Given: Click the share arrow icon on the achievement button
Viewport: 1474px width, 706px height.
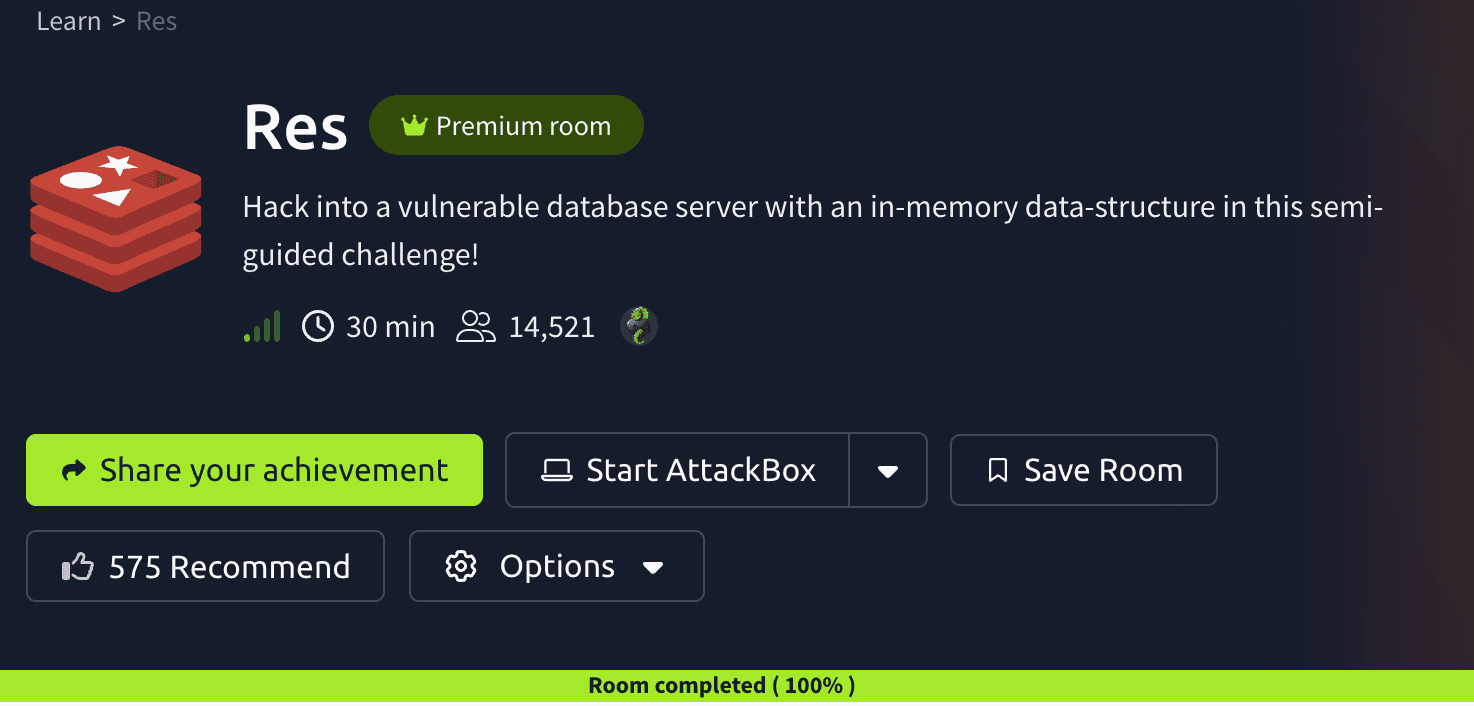Looking at the screenshot, I should [75, 469].
